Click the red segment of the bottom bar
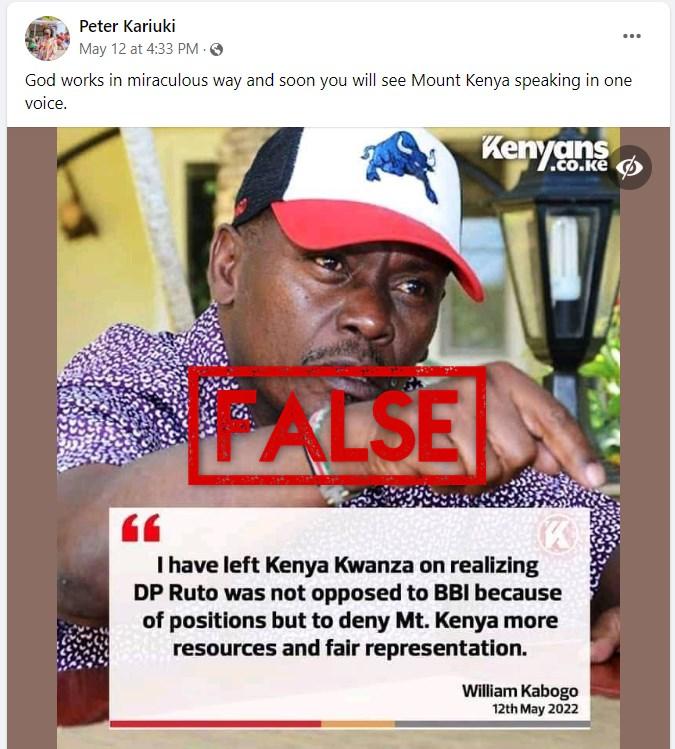The image size is (675, 749). (215, 724)
